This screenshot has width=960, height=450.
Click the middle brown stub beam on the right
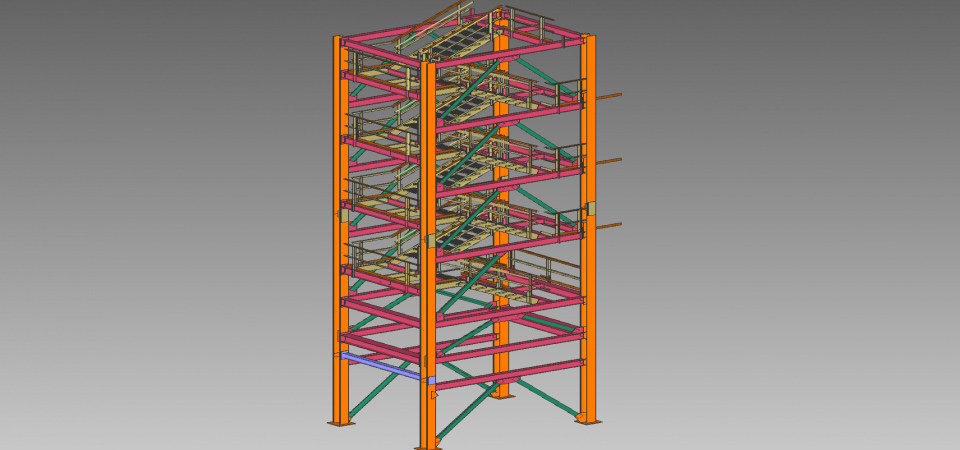(609, 160)
